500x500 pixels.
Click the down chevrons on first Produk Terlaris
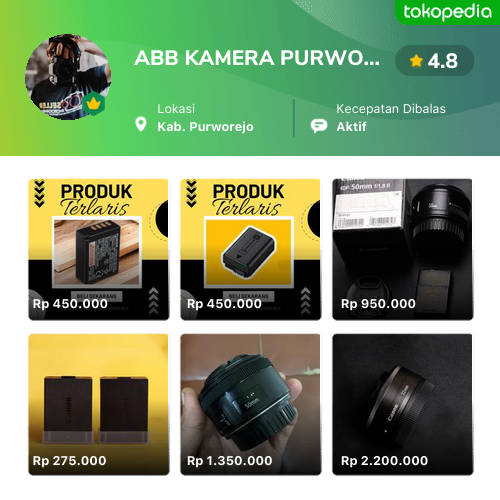[x=39, y=194]
